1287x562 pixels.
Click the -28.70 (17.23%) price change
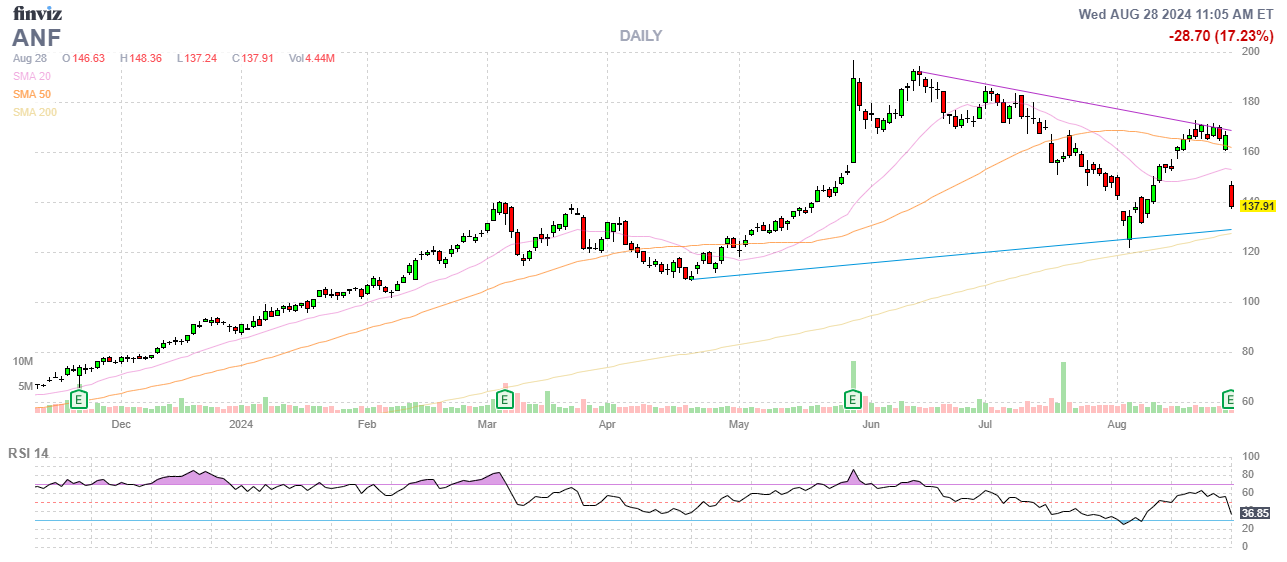pyautogui.click(x=1220, y=36)
